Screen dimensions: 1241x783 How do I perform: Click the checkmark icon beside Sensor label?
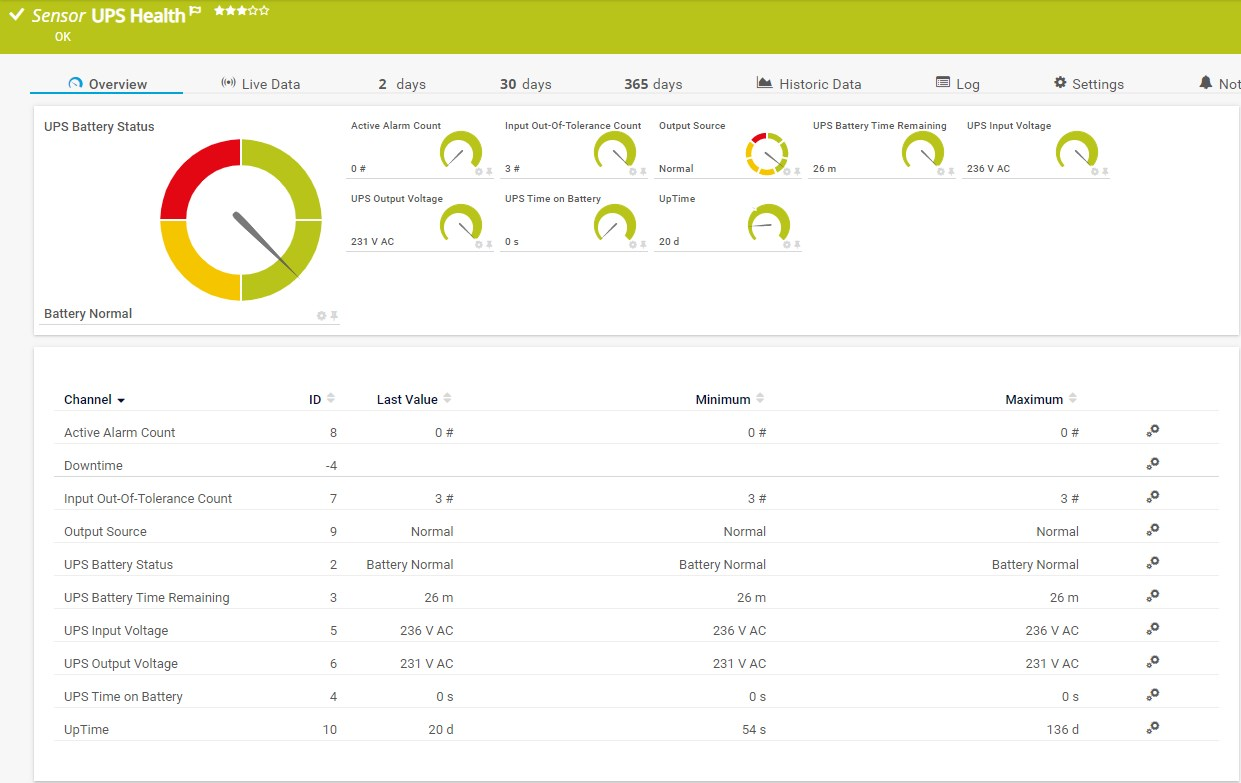click(17, 15)
